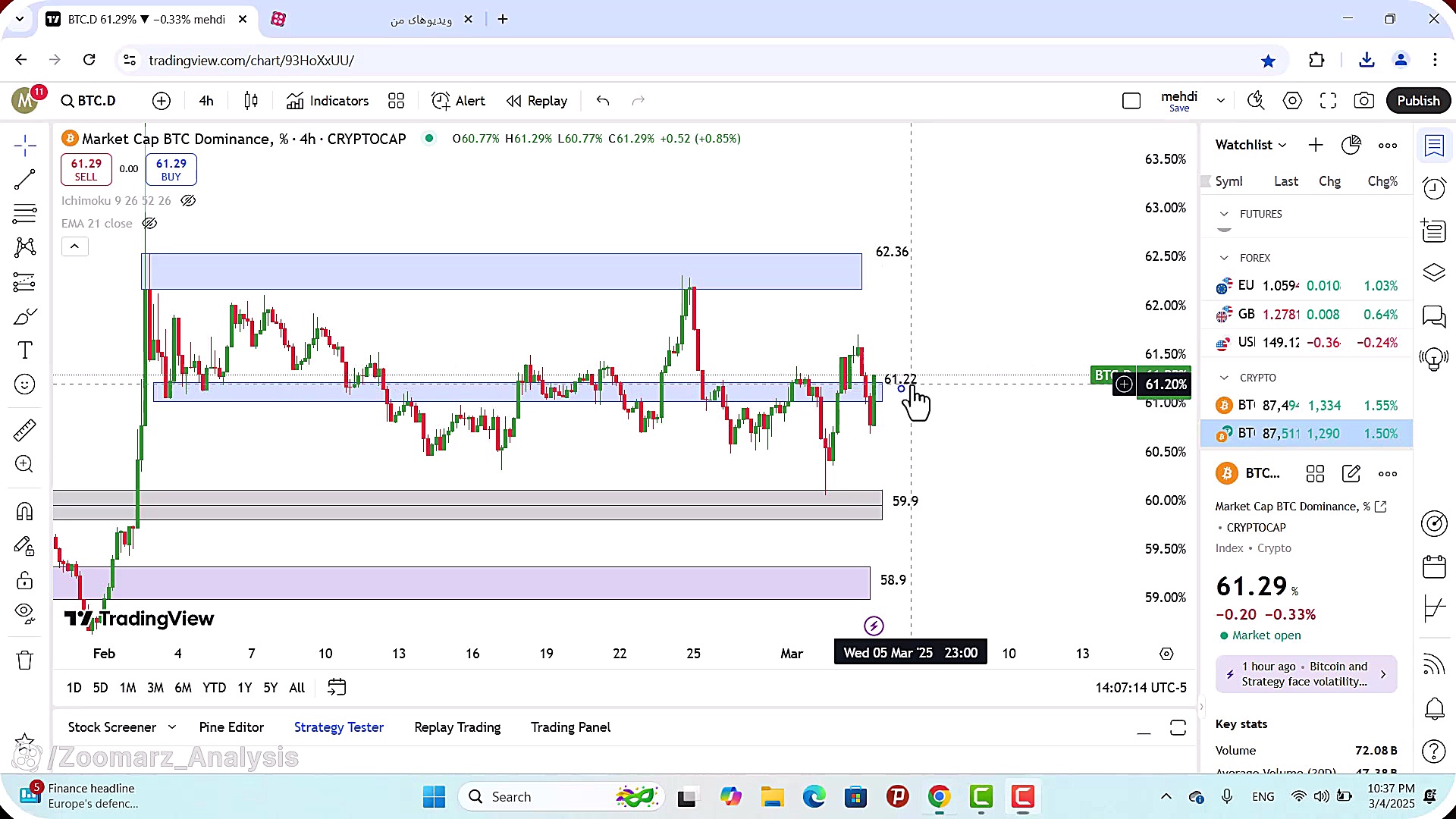Toggle Ichimoku indicator visibility
1456x819 pixels.
(188, 201)
